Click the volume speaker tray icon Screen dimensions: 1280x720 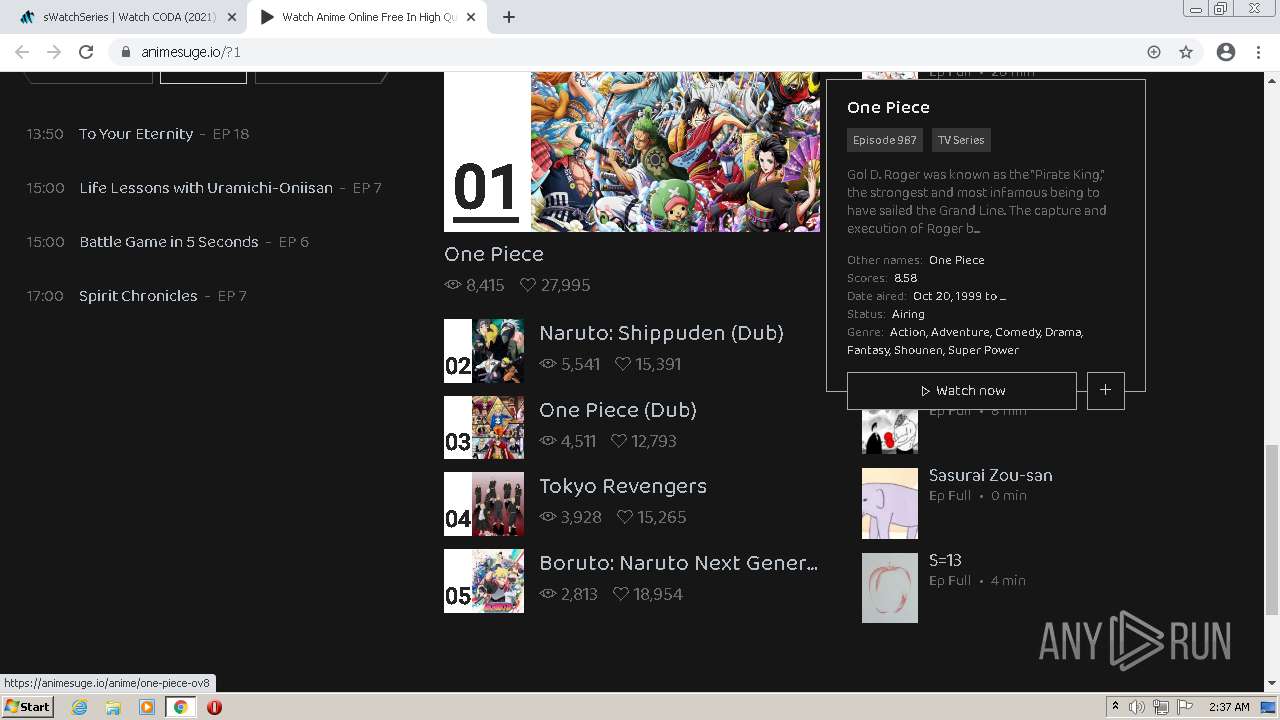click(1138, 707)
